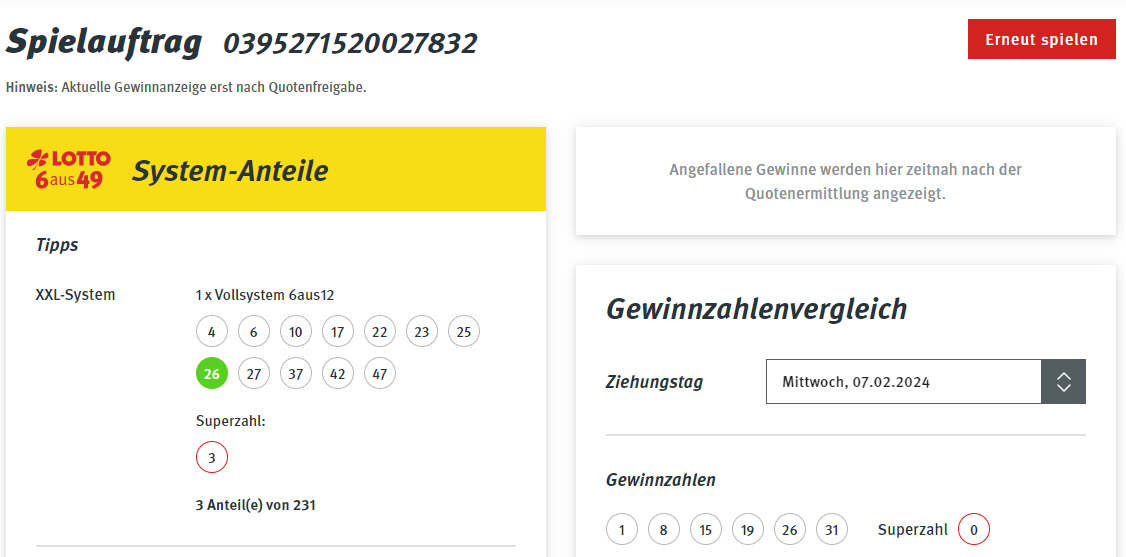
Task: Click the LOTTO 6aus49 logo
Action: tap(69, 170)
